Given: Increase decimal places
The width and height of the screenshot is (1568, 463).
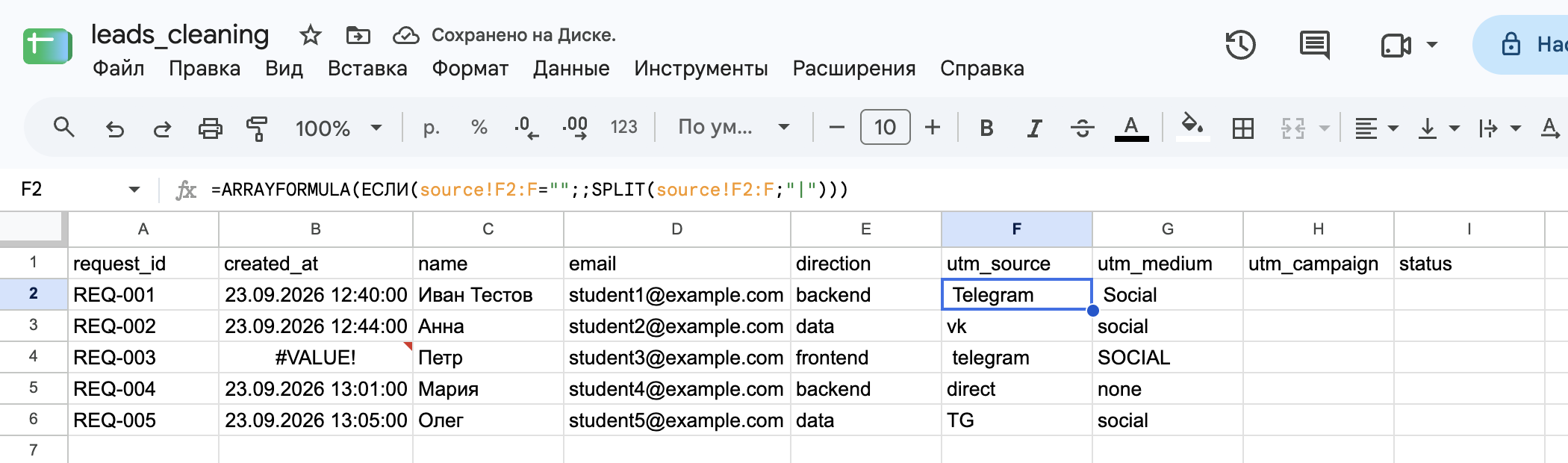Looking at the screenshot, I should [575, 128].
